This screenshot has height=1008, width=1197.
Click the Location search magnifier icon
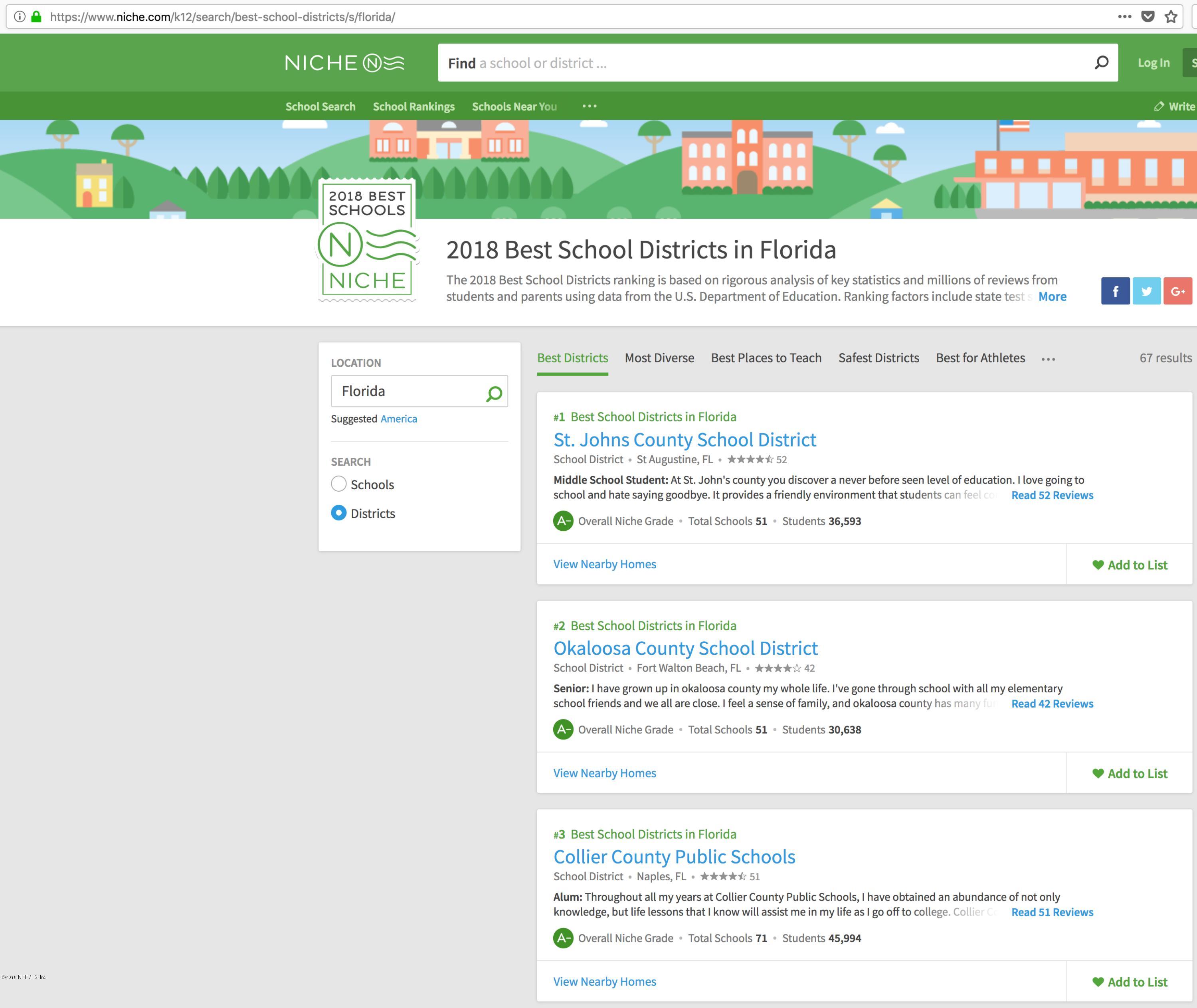click(x=494, y=393)
